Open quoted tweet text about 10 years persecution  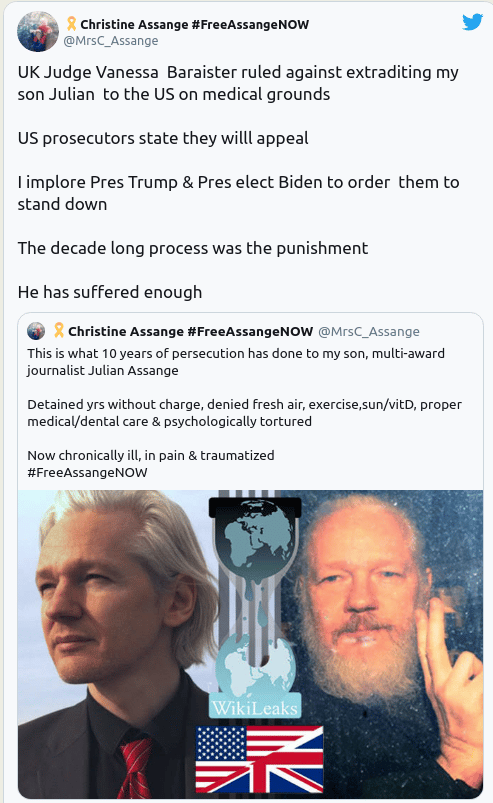point(236,362)
